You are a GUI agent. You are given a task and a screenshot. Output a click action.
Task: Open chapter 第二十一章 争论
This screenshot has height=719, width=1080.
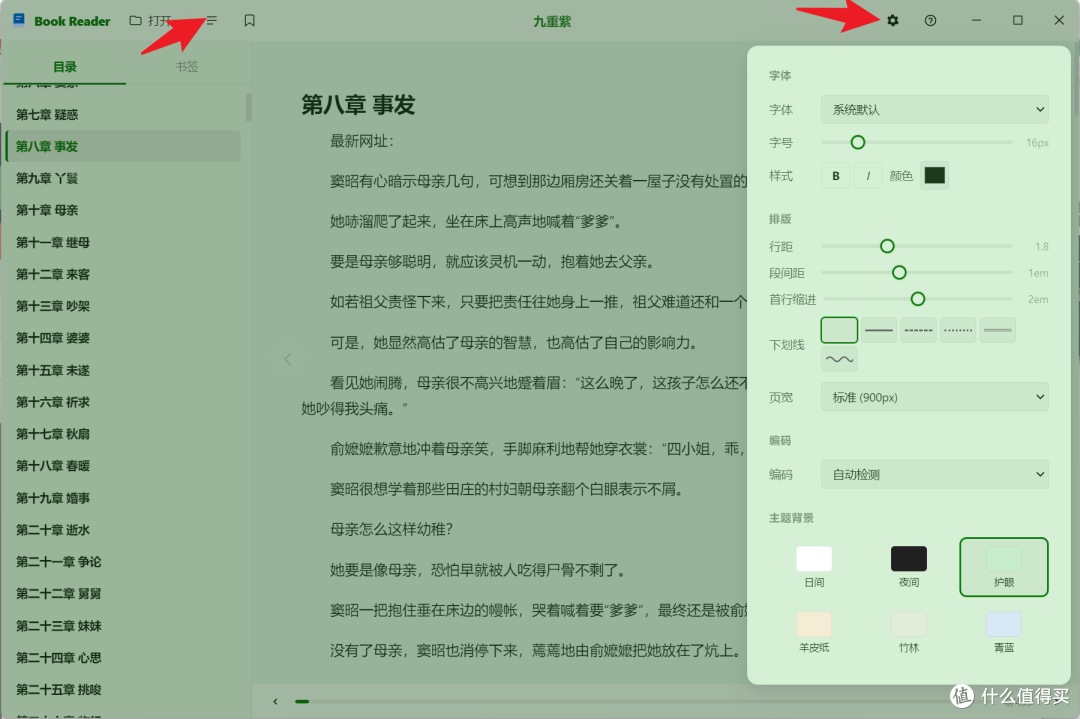[x=123, y=562]
